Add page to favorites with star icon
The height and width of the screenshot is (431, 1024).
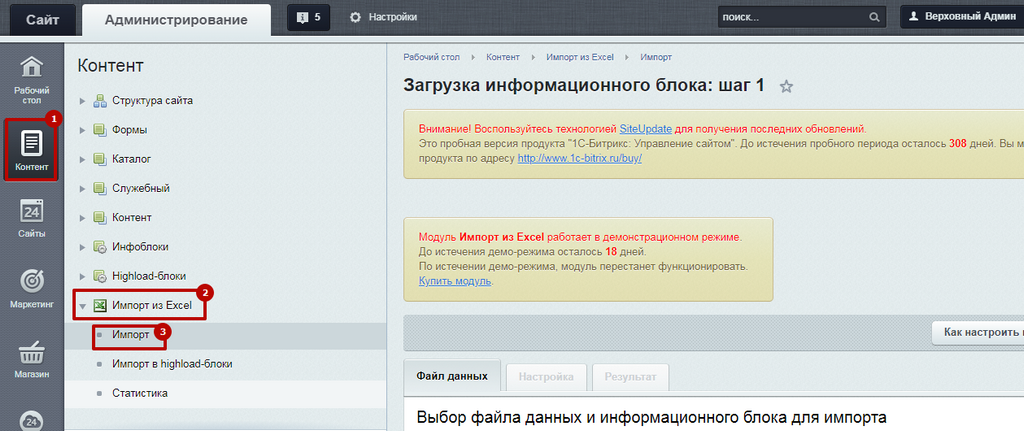tap(786, 86)
